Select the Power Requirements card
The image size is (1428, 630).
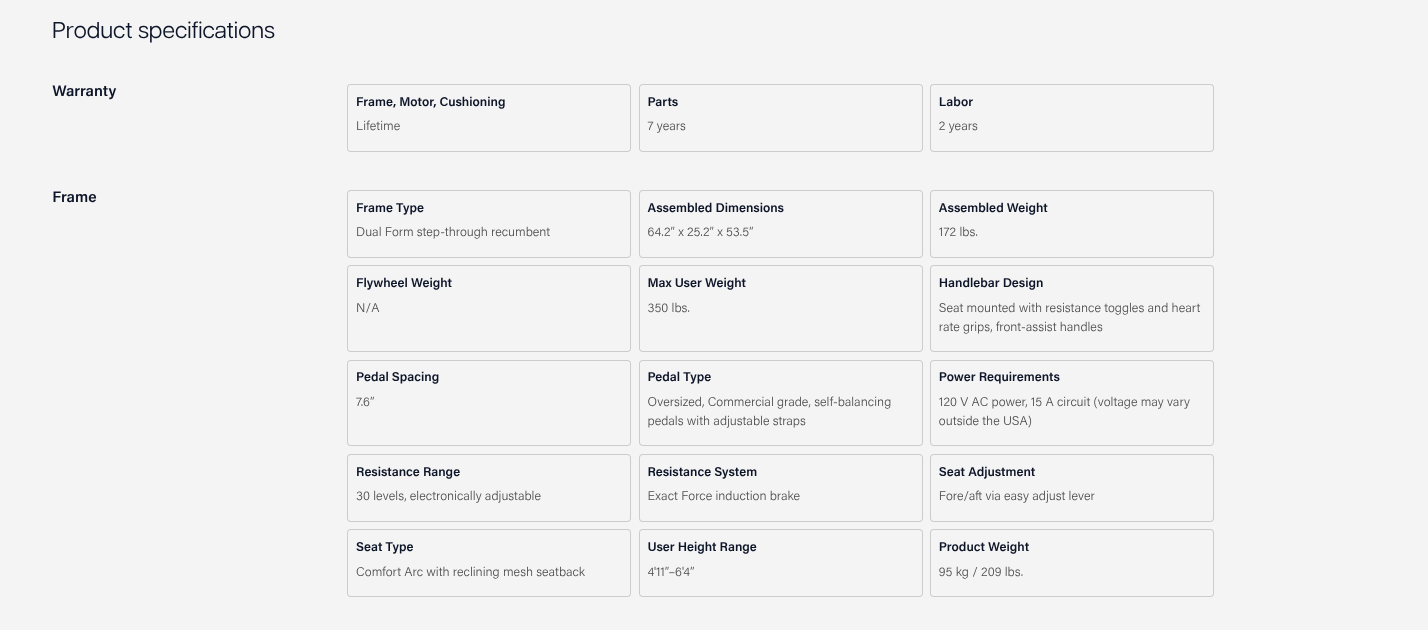click(x=1071, y=403)
